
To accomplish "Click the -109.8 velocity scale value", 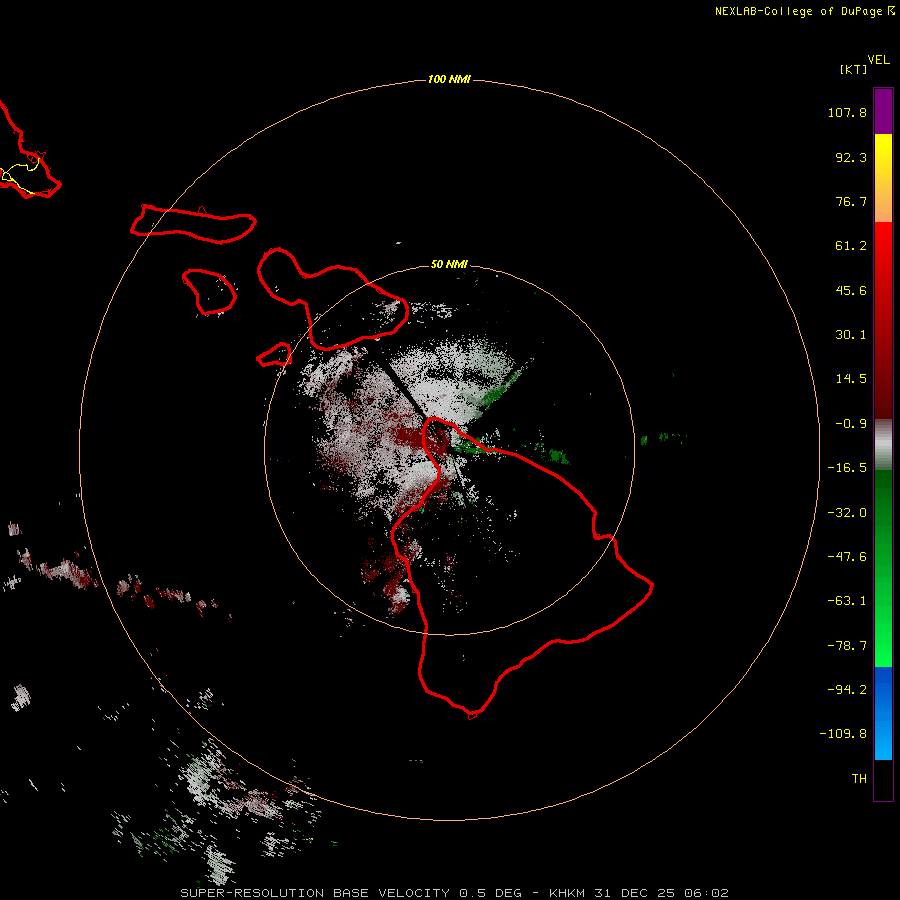I will click(843, 734).
